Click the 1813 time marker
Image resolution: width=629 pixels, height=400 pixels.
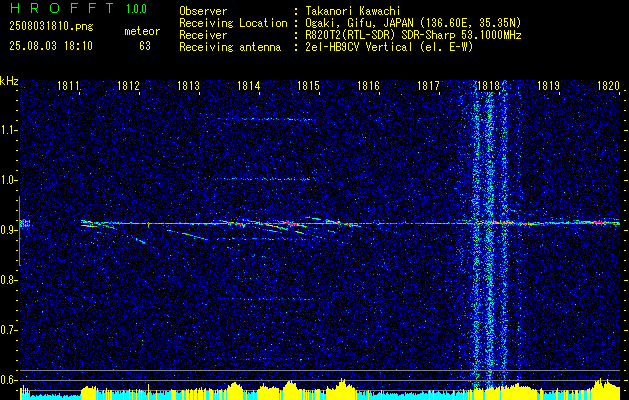188,85
